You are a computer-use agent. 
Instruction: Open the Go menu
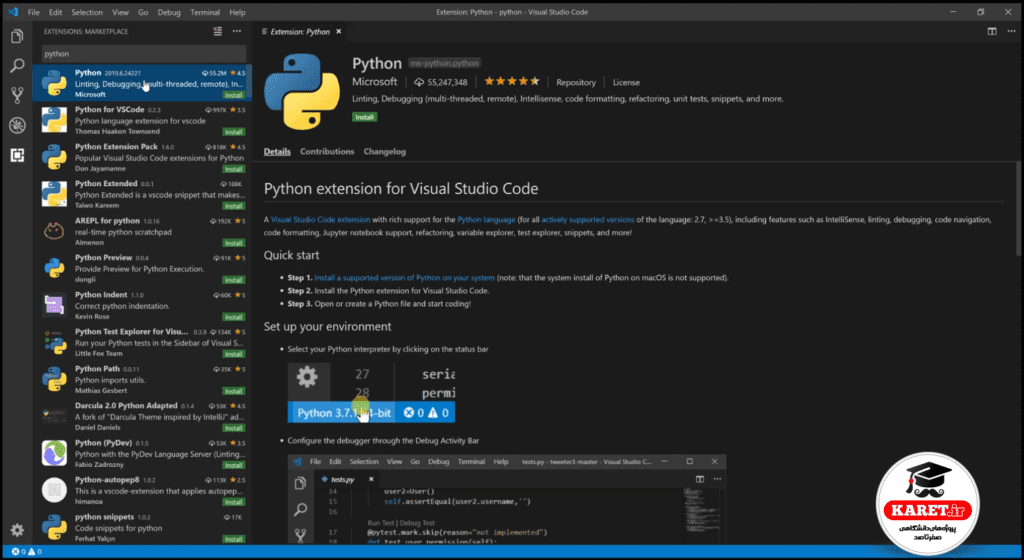click(143, 12)
